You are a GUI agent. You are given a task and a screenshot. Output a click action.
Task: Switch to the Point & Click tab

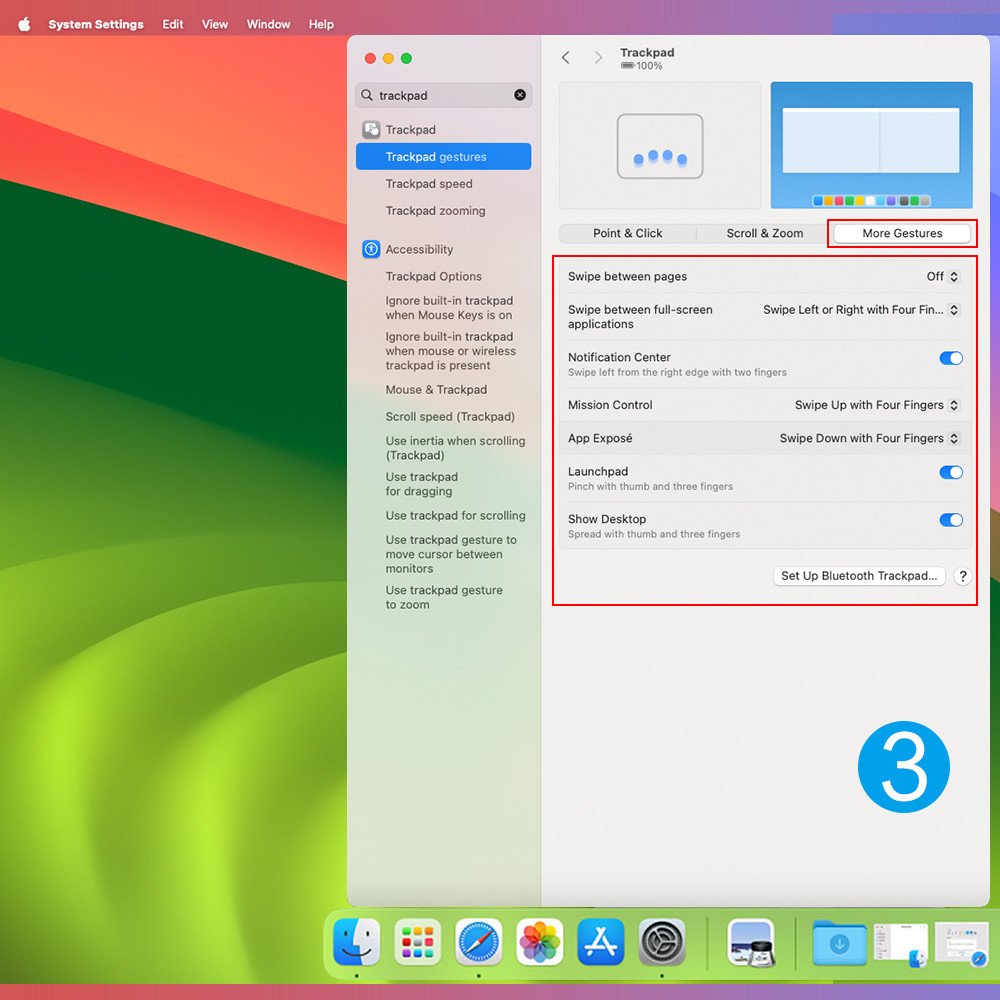click(627, 233)
